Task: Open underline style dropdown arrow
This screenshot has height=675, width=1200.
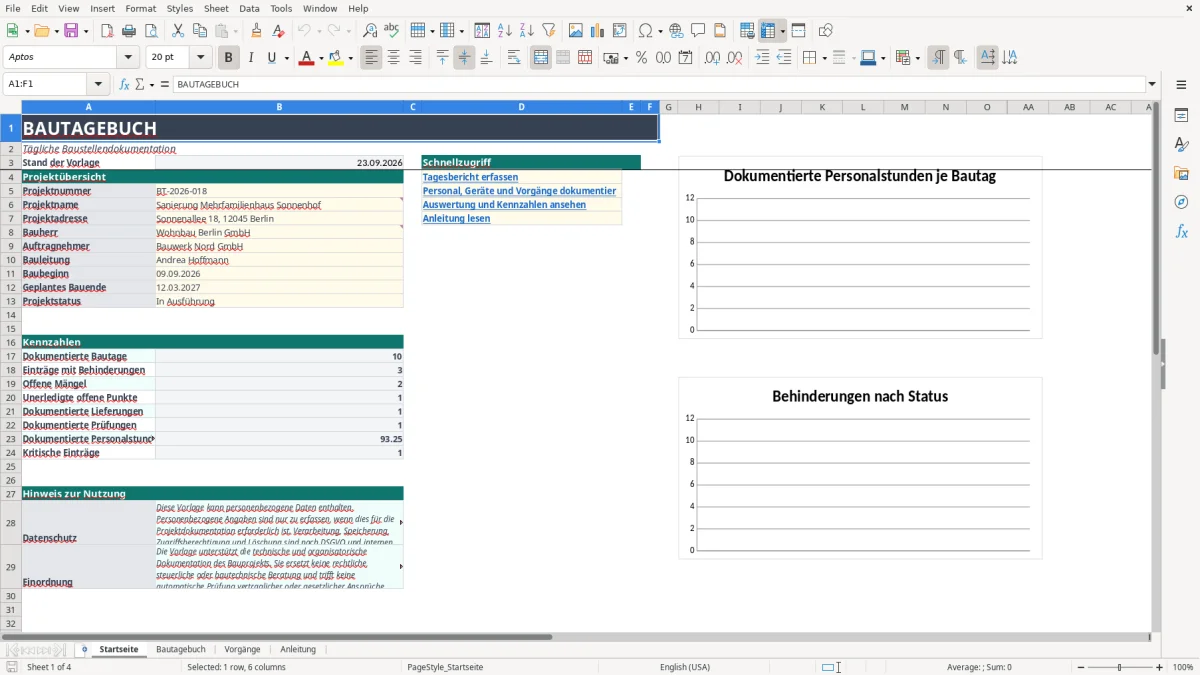Action: [x=286, y=58]
